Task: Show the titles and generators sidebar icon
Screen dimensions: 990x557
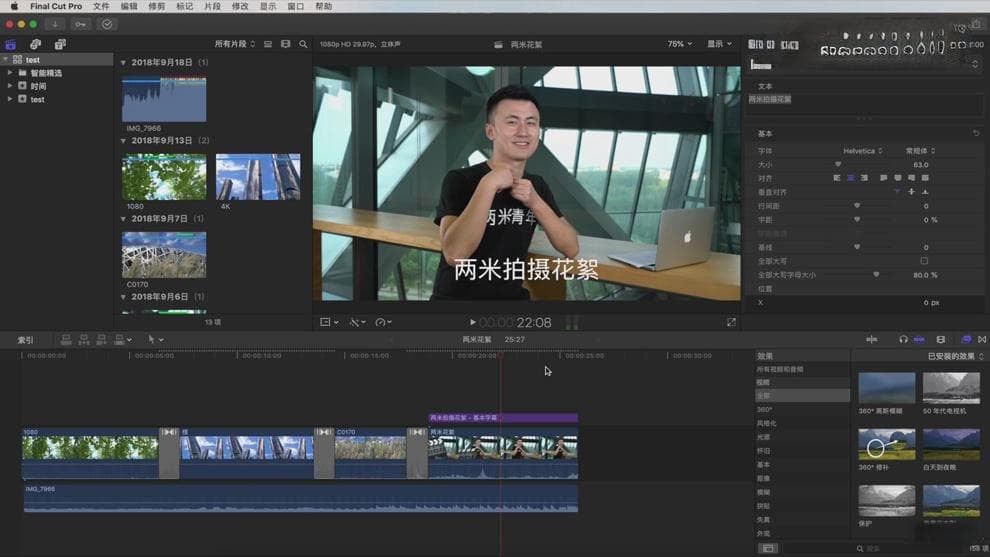Action: pos(60,44)
